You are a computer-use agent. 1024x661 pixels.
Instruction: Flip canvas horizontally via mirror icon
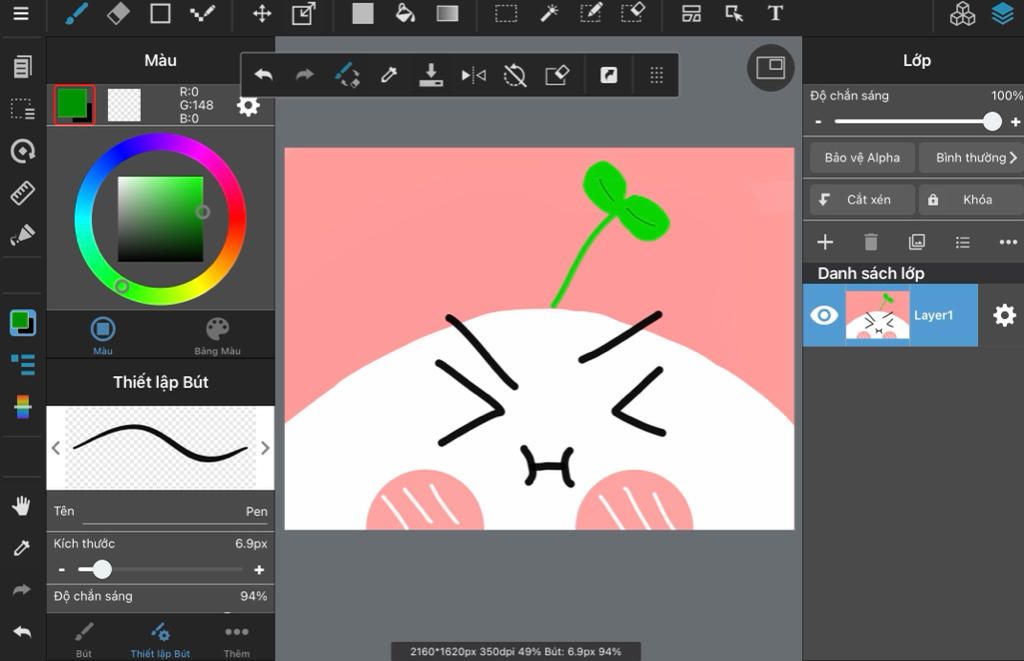tap(473, 75)
